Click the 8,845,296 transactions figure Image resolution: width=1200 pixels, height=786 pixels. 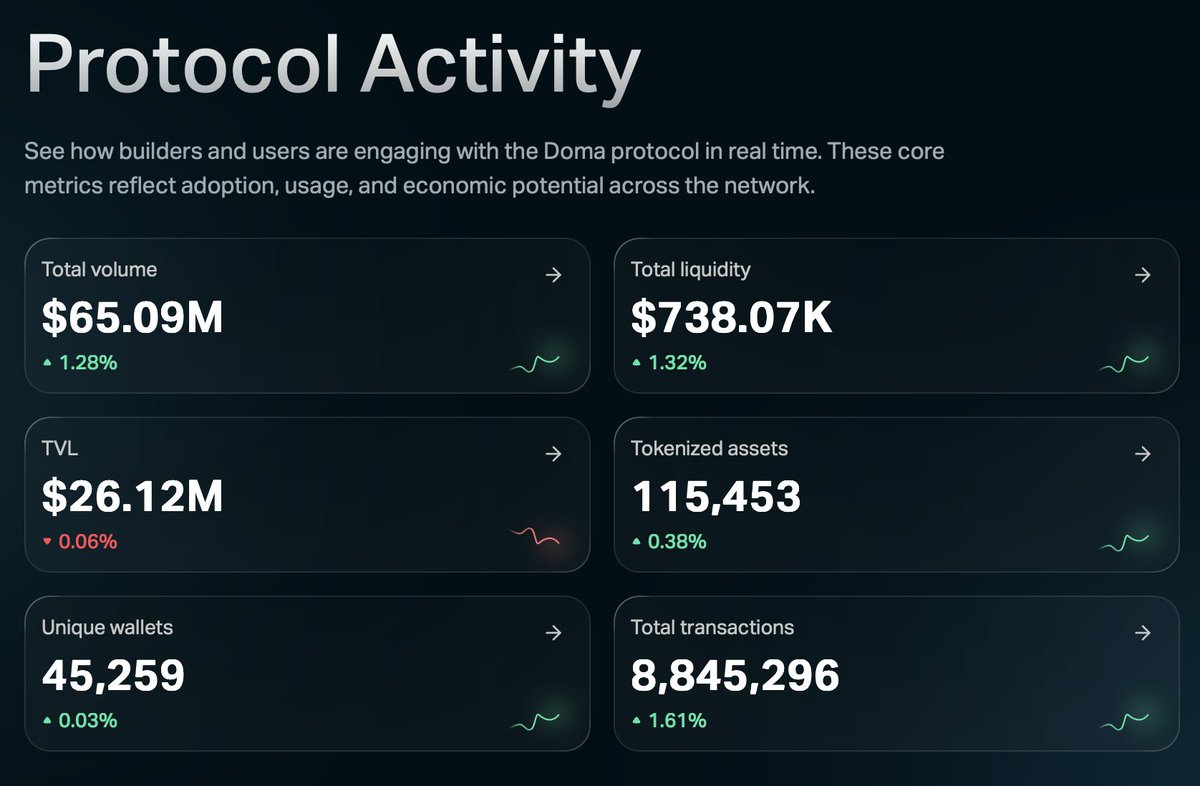click(735, 676)
